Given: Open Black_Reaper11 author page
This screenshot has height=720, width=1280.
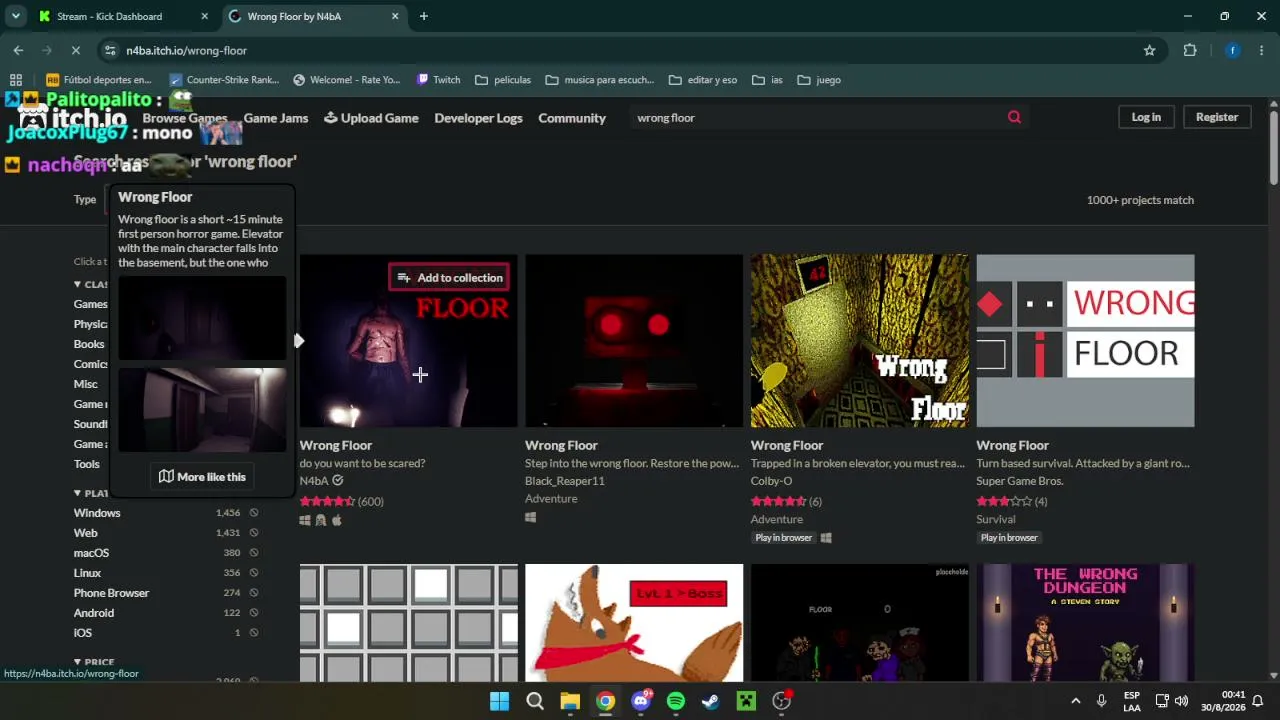Looking at the screenshot, I should tap(565, 481).
